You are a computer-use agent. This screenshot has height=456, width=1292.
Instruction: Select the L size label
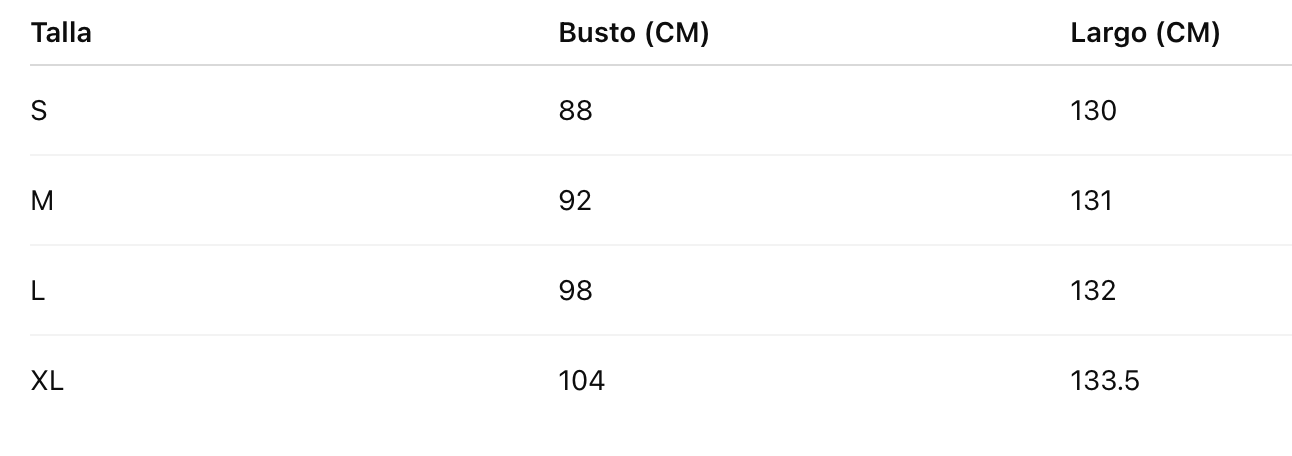pos(38,291)
